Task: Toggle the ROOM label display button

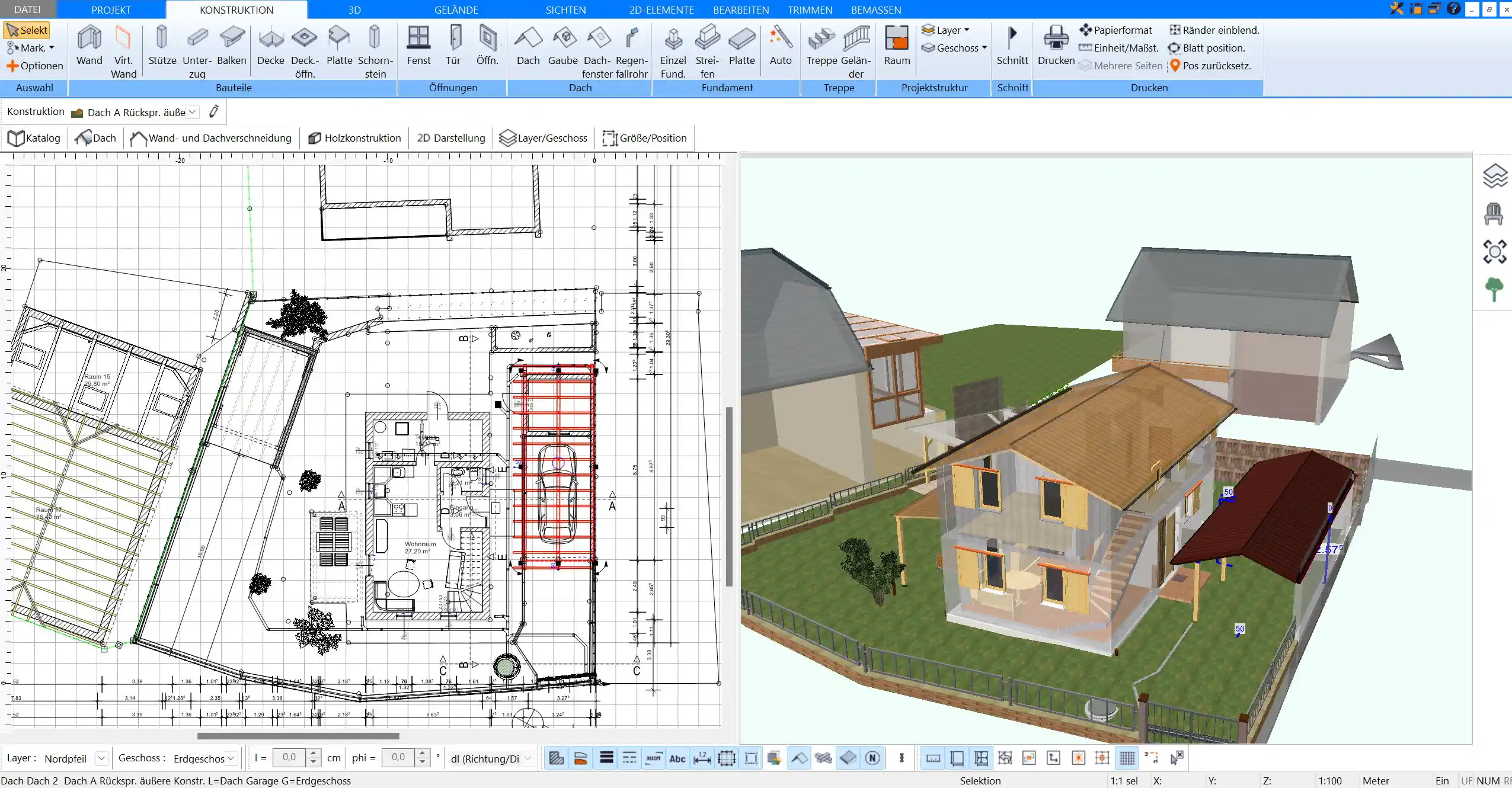Action: (x=653, y=758)
